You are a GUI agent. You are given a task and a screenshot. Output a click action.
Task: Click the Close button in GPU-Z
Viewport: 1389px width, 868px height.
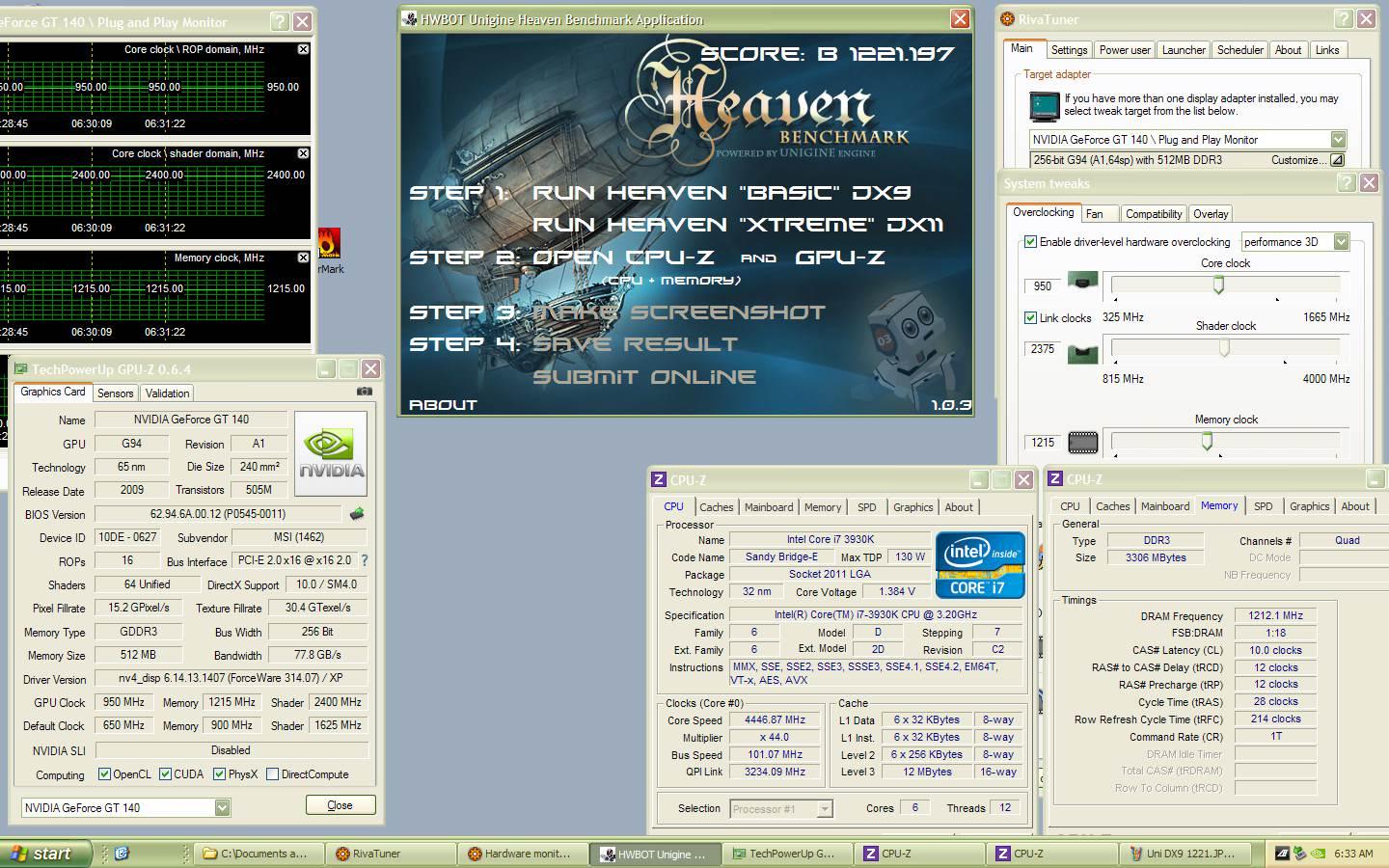pos(340,805)
